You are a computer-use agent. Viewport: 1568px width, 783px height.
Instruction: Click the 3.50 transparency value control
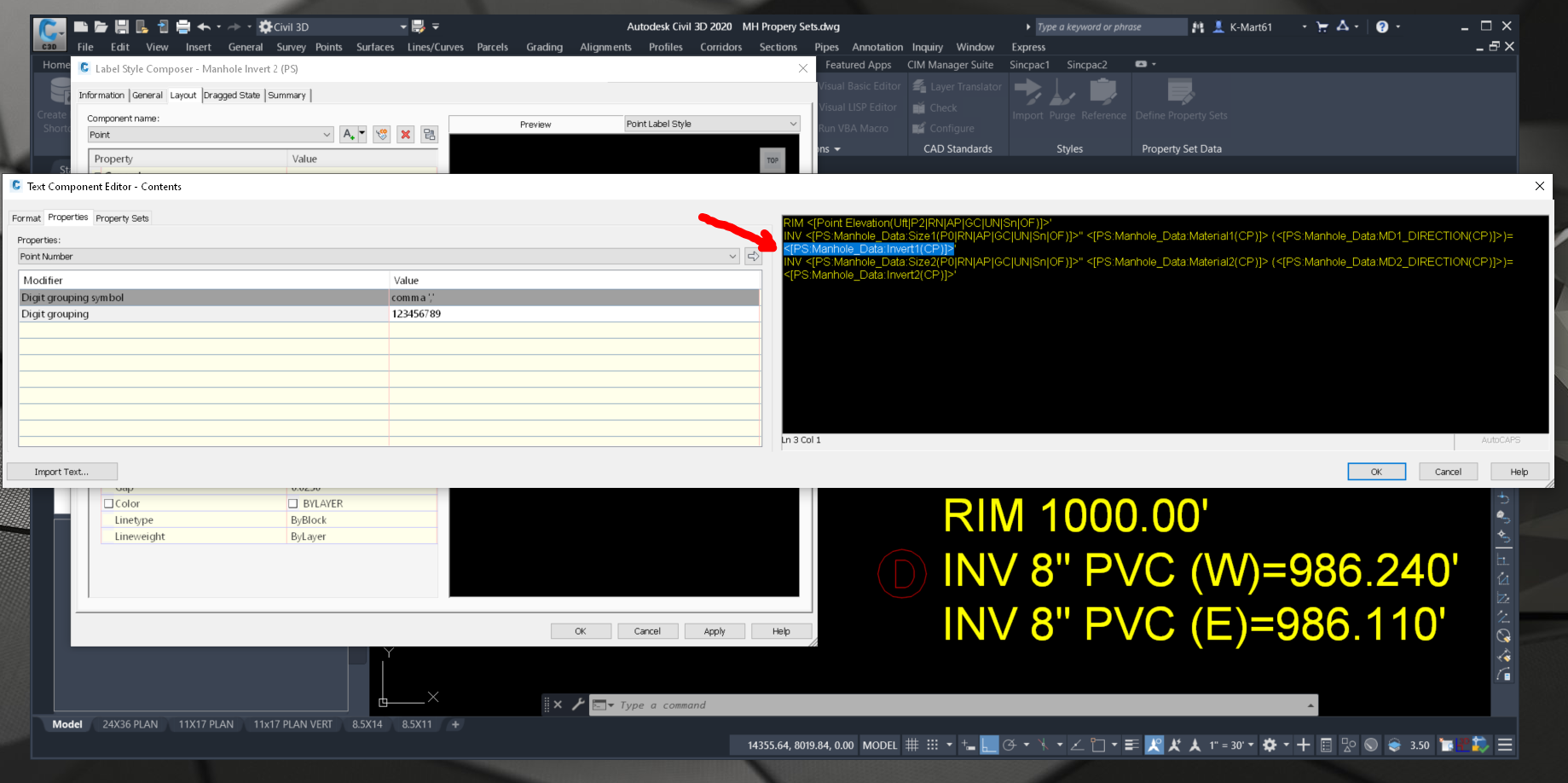(x=1420, y=745)
